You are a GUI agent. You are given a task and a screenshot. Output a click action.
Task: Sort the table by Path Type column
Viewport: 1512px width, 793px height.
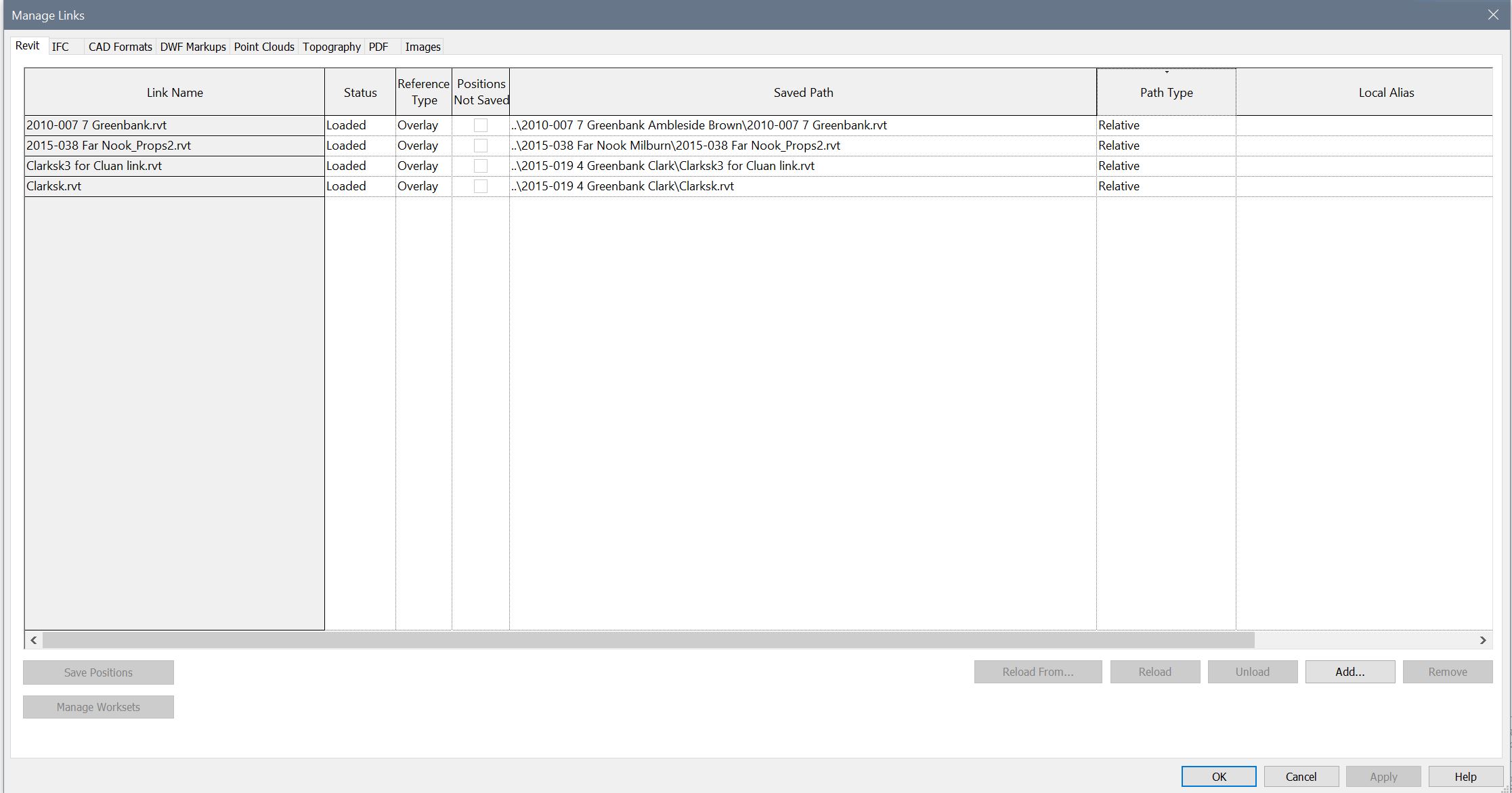pos(1165,93)
